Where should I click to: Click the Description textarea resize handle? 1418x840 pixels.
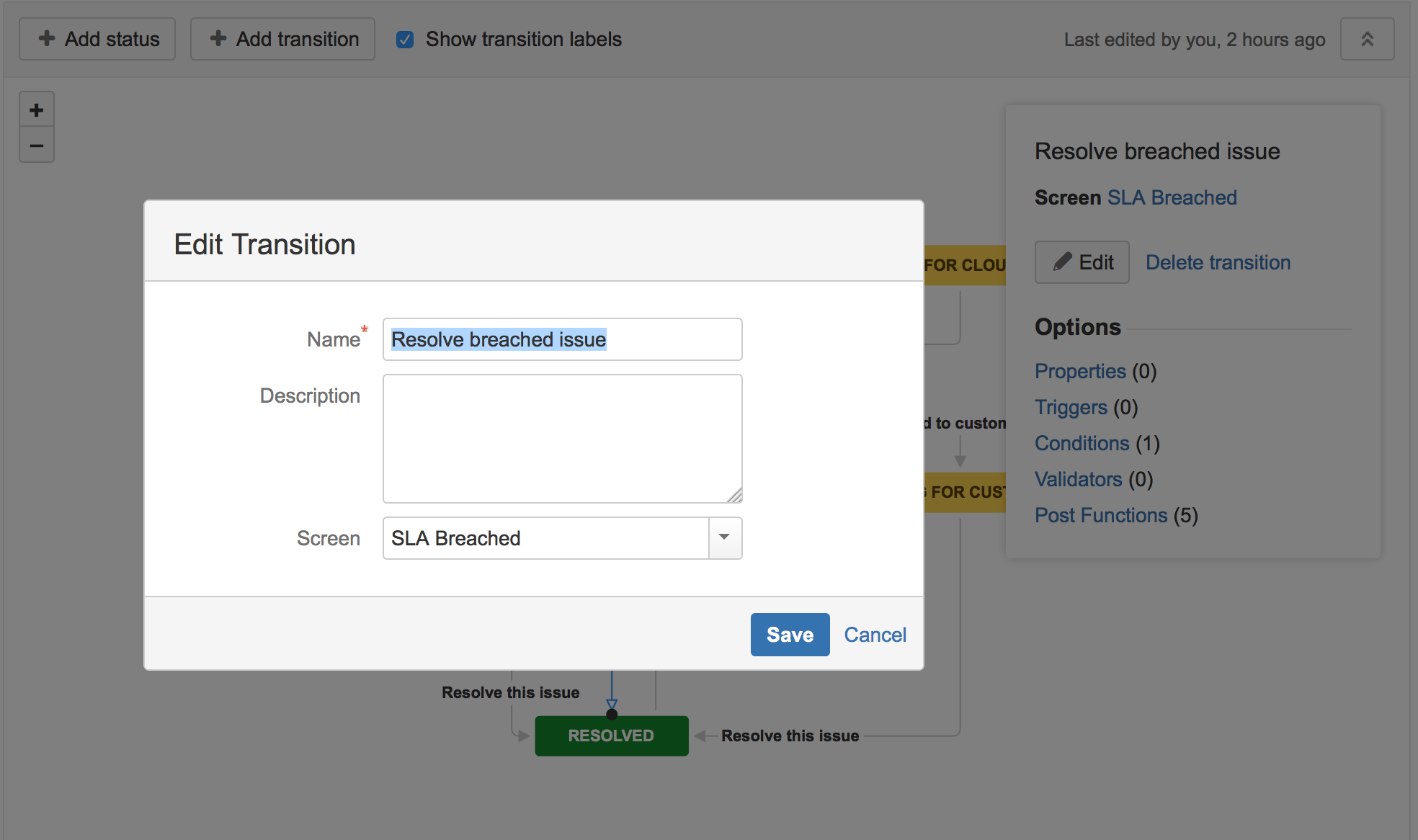(x=734, y=495)
